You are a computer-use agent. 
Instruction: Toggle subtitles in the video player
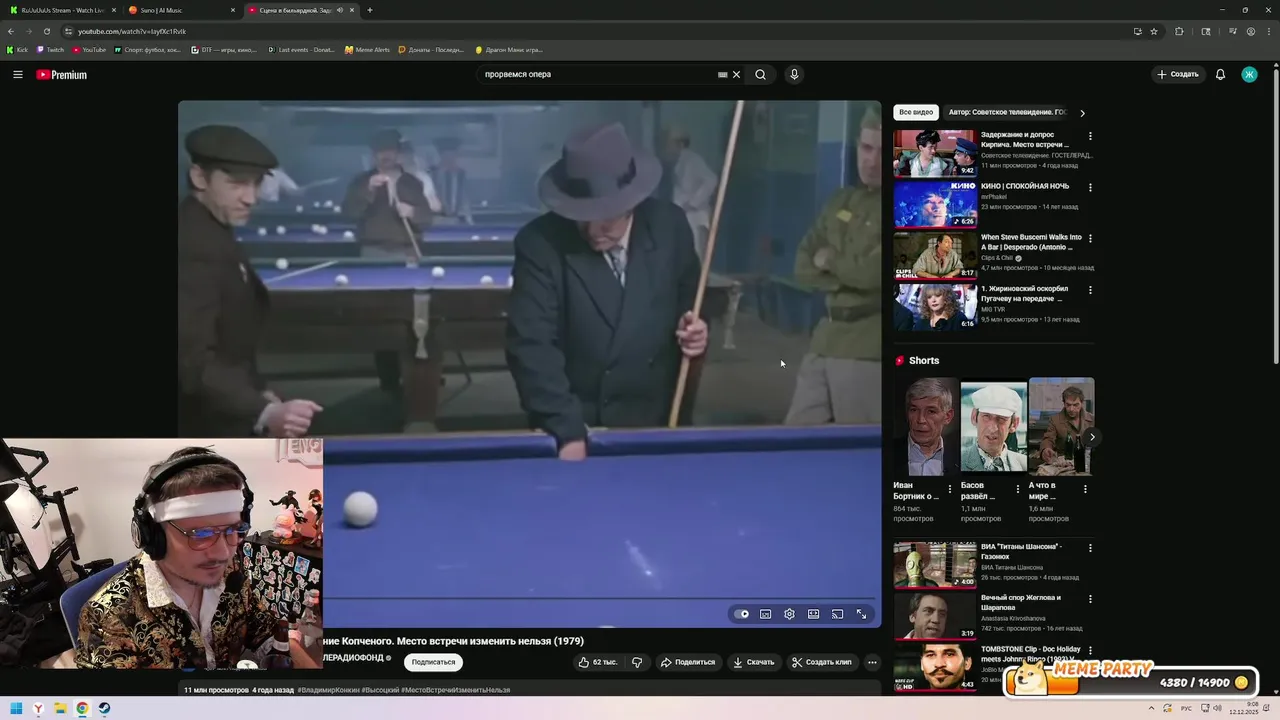click(x=766, y=614)
